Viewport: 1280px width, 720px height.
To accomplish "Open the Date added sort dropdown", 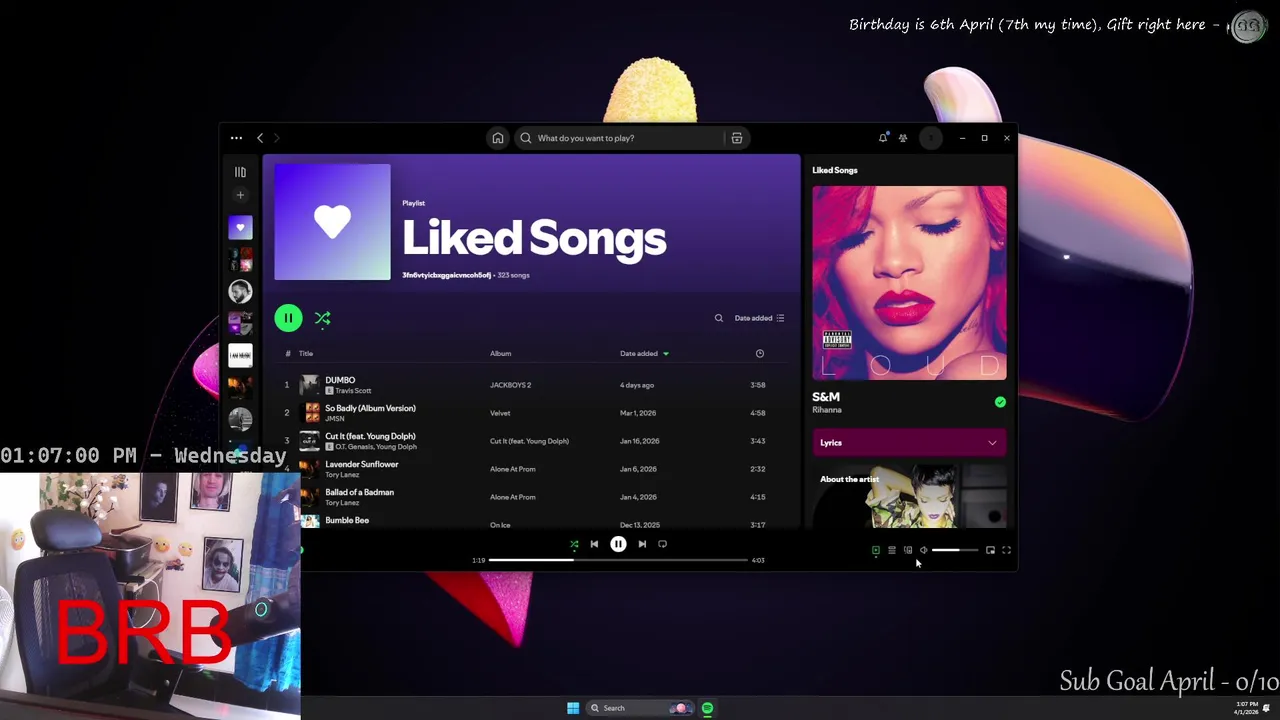I will pyautogui.click(x=759, y=318).
